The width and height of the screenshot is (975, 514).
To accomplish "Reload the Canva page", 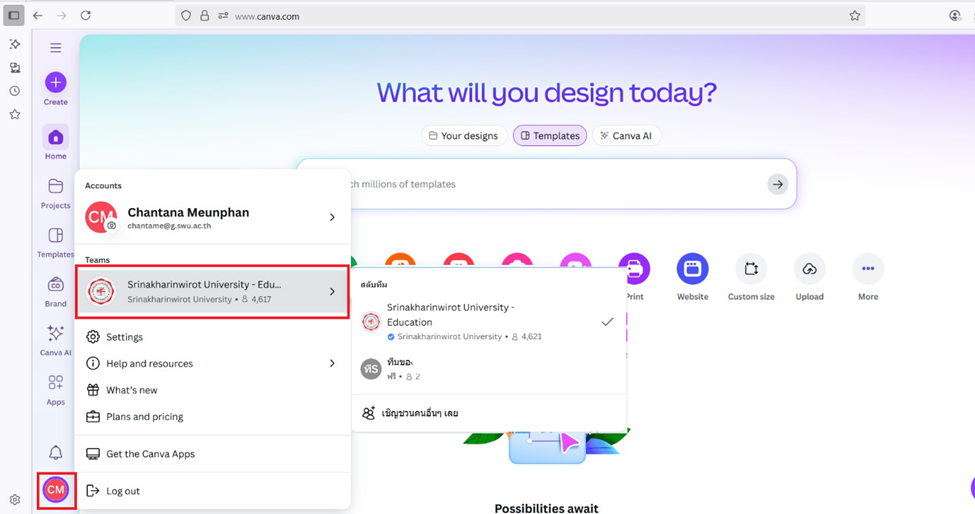I will [x=86, y=16].
